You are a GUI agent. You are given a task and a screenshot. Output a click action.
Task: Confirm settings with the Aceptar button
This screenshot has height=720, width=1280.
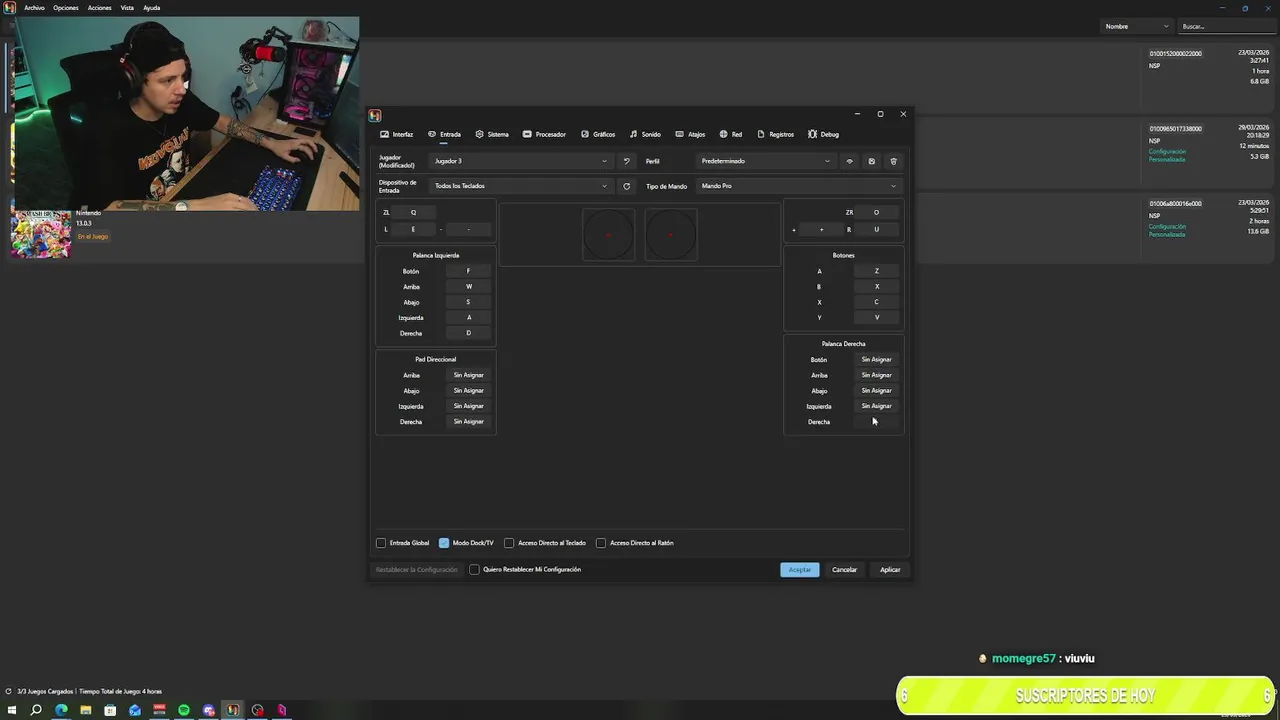pos(800,570)
